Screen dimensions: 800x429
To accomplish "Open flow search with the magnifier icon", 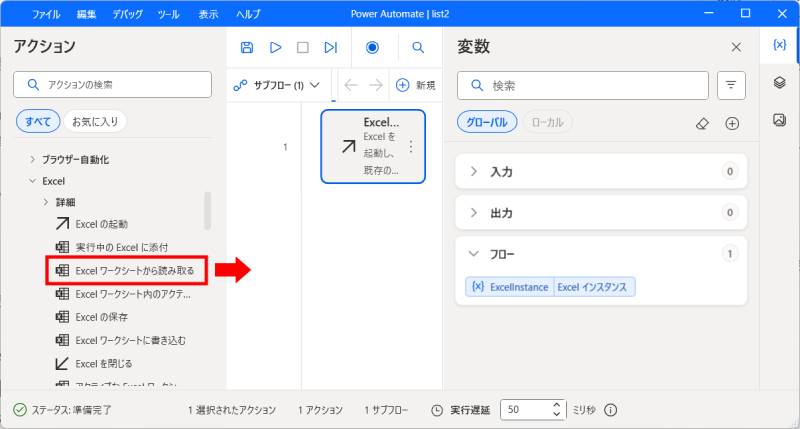I will point(418,47).
